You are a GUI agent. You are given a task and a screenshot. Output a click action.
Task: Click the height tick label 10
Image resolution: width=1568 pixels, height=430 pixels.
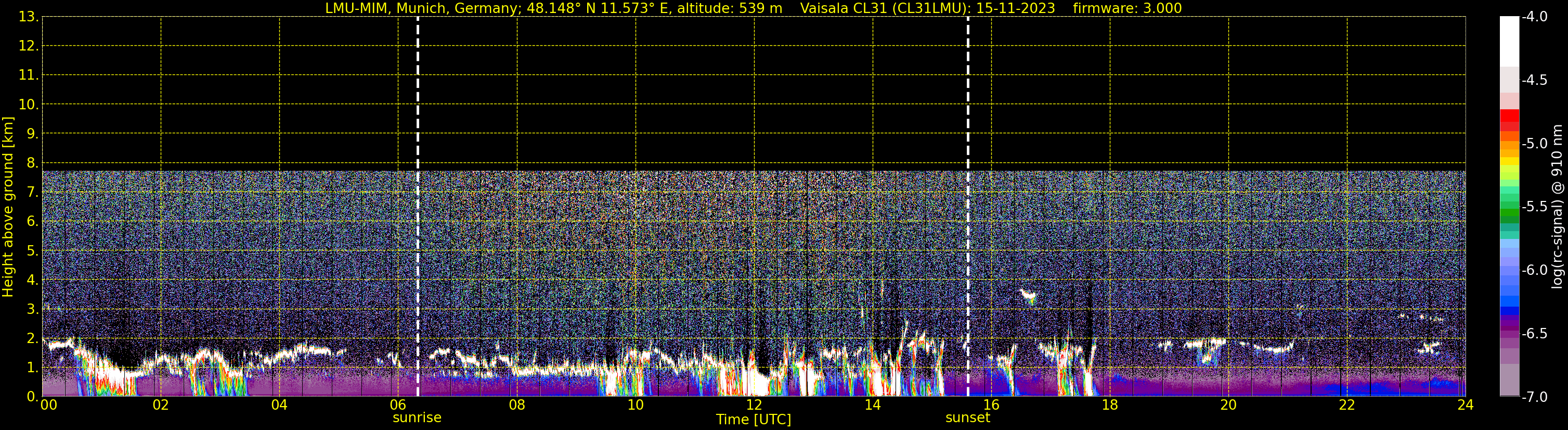[28, 105]
